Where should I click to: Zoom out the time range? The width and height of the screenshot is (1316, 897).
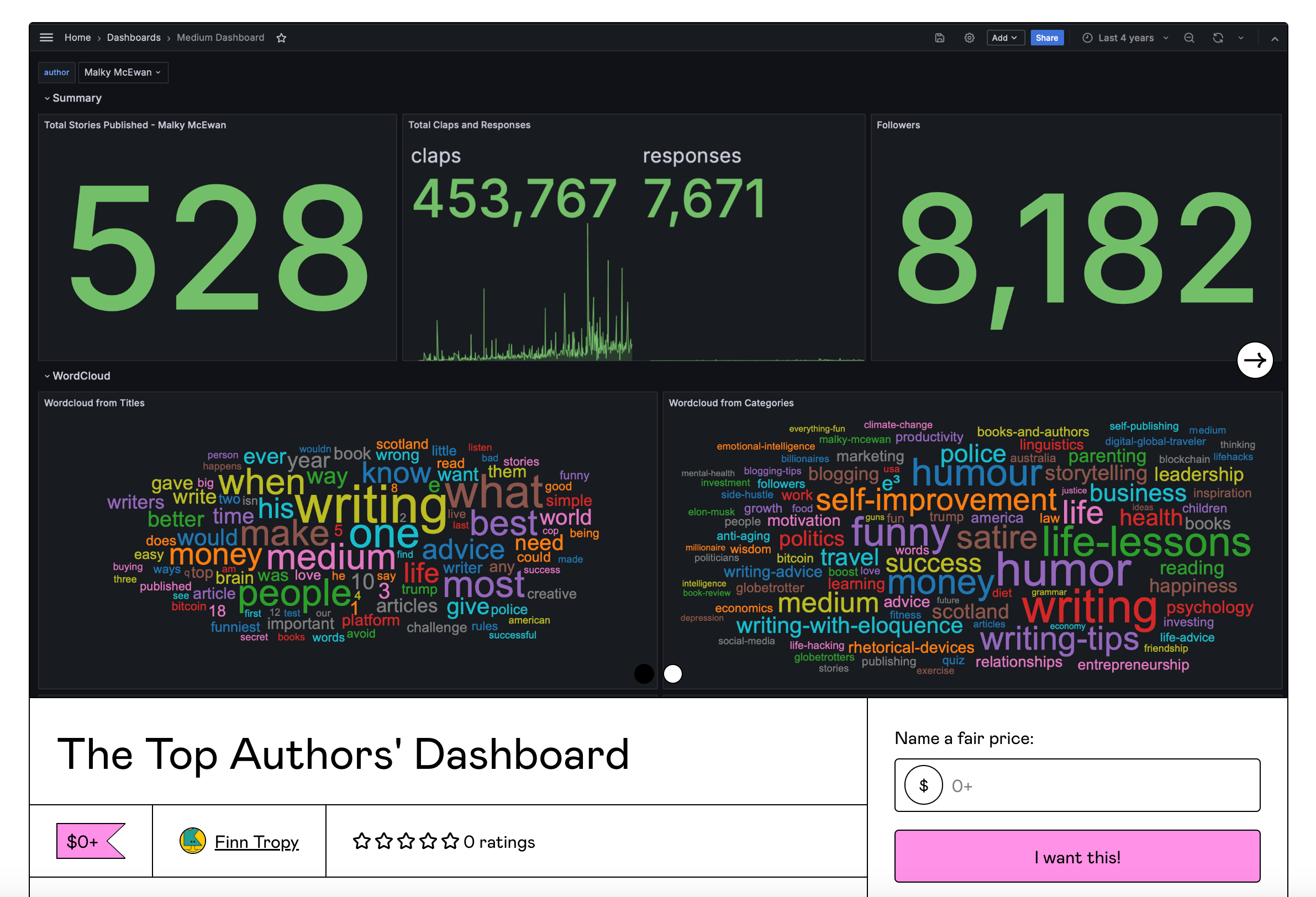[1189, 38]
